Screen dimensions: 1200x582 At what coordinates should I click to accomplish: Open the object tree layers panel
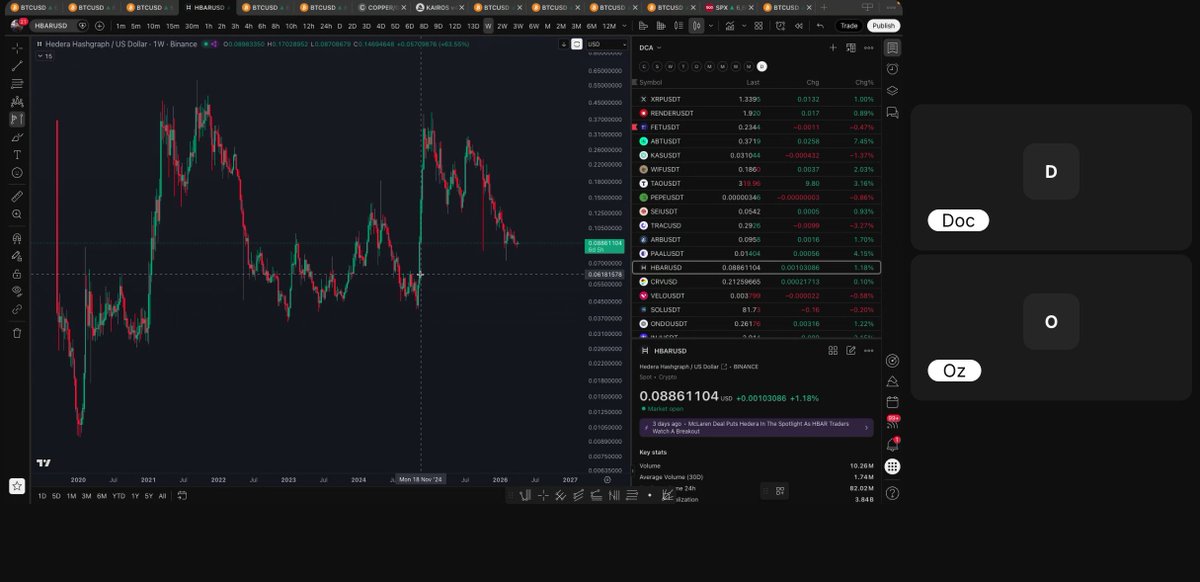[892, 90]
